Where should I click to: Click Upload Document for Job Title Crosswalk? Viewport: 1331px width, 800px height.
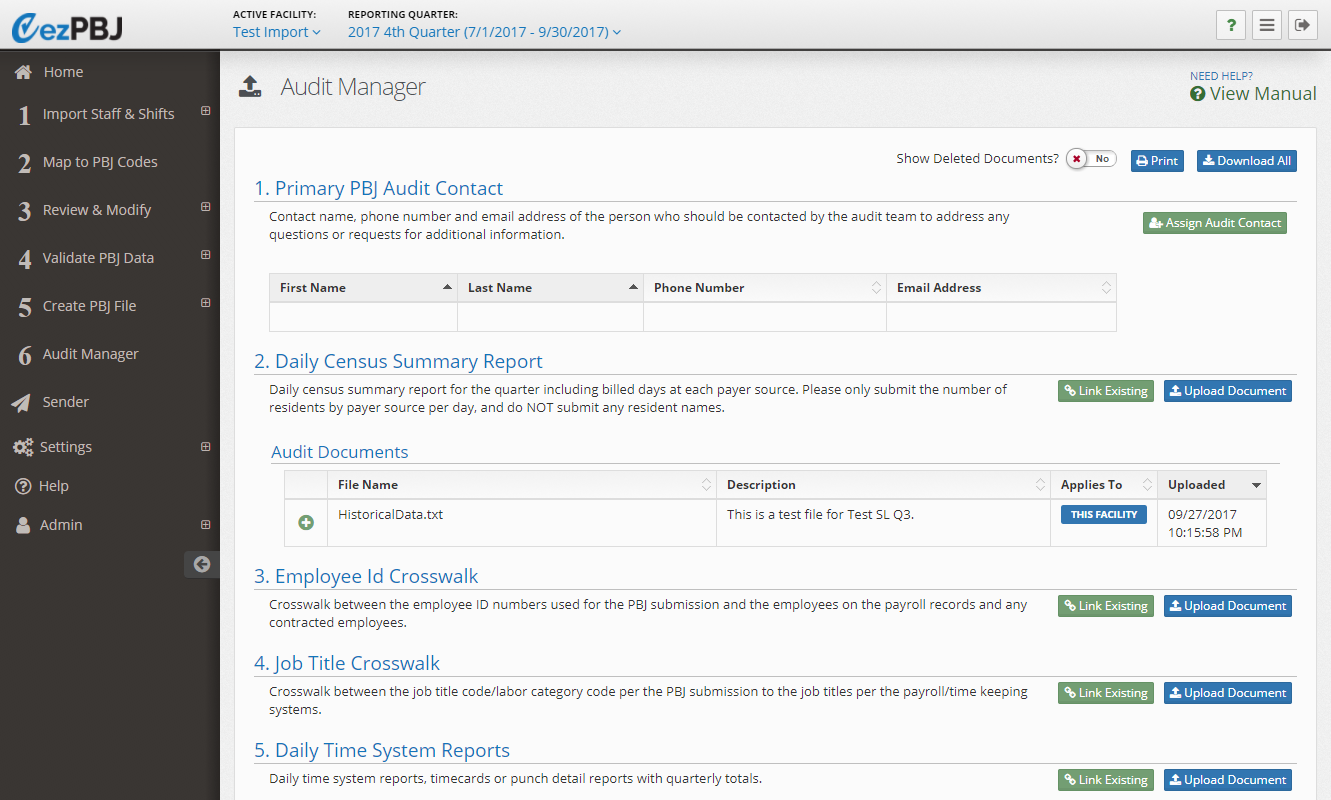pyautogui.click(x=1228, y=693)
